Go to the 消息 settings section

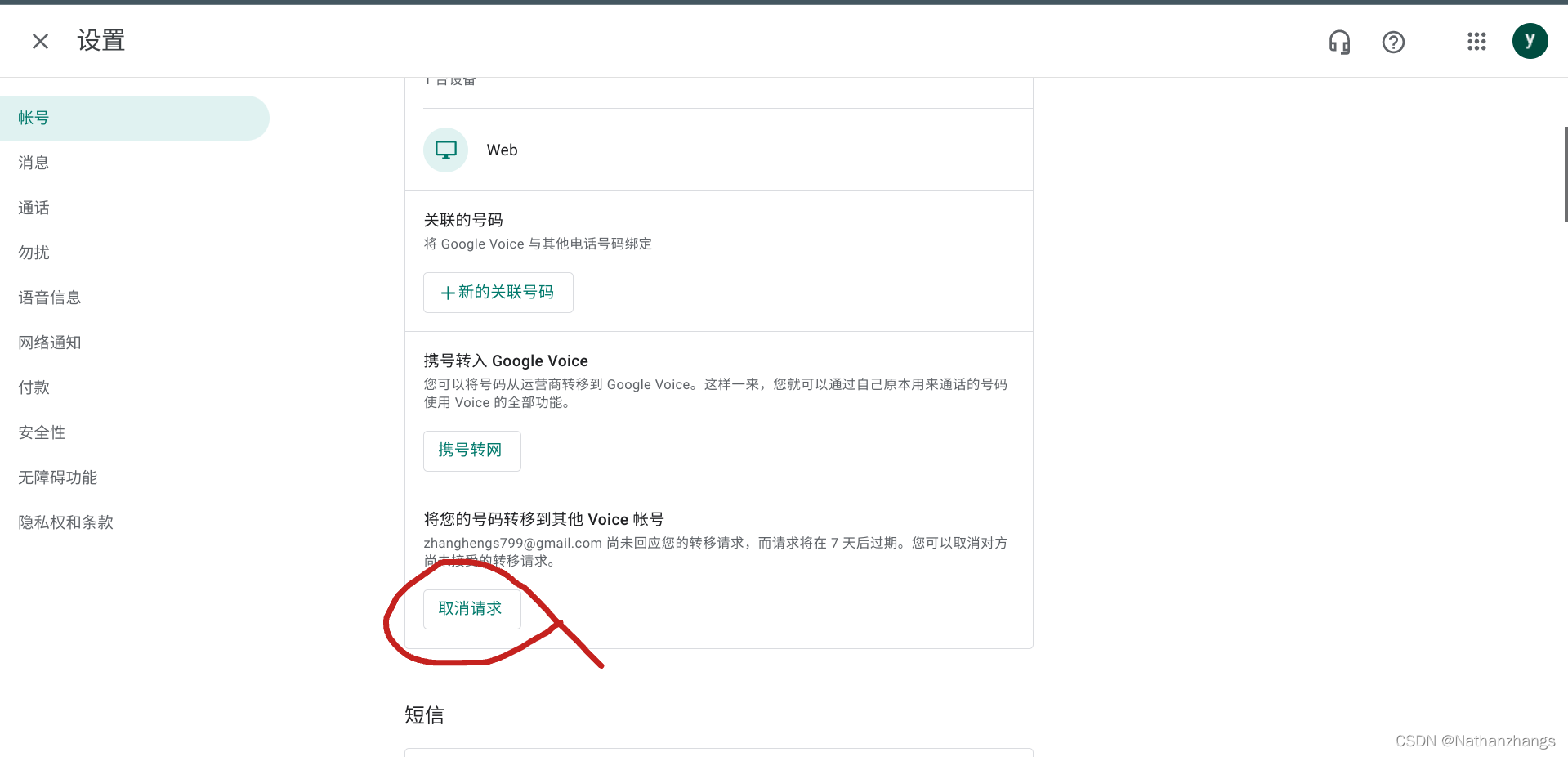tap(135, 163)
